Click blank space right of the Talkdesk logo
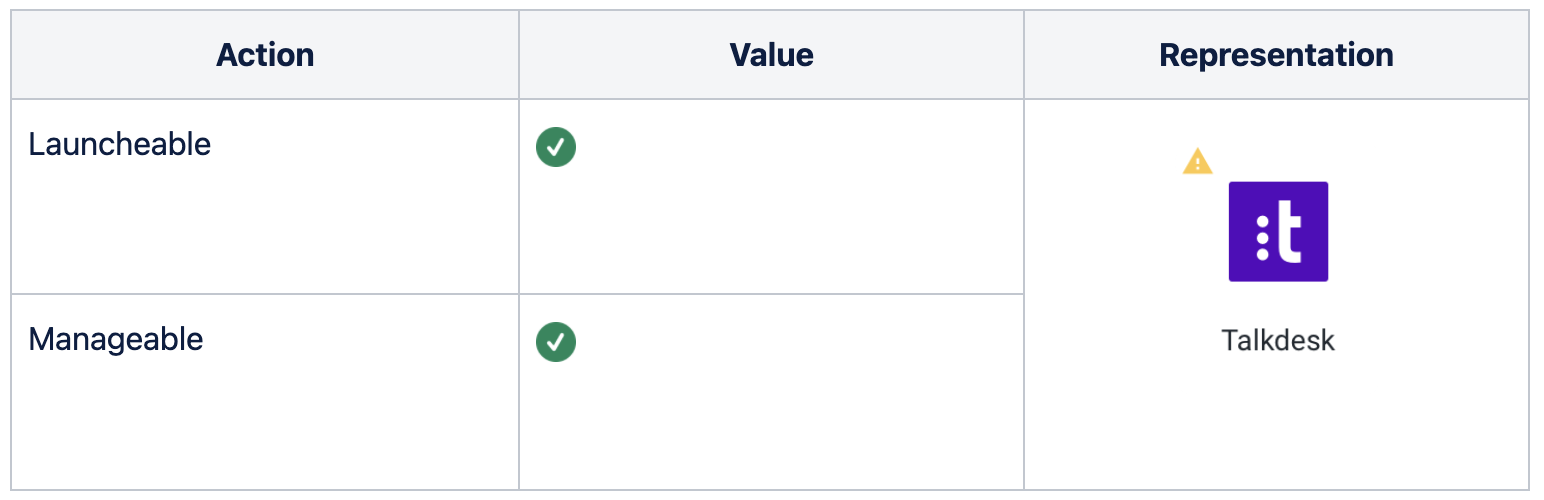 [1430, 231]
